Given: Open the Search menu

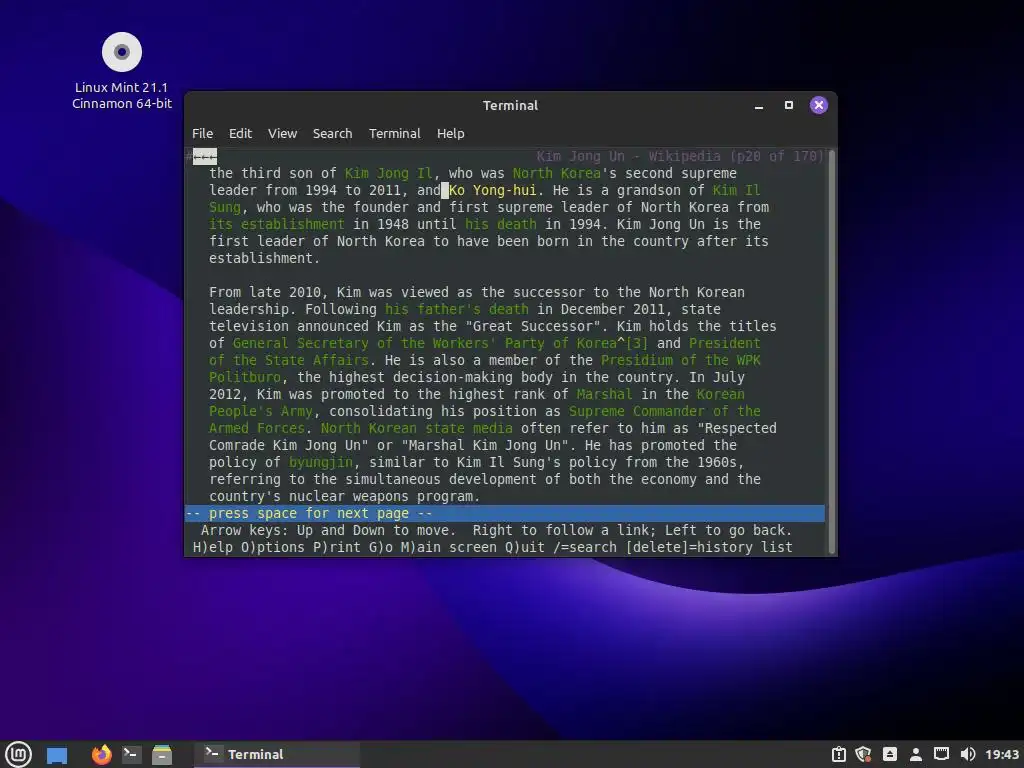Looking at the screenshot, I should click(x=332, y=133).
